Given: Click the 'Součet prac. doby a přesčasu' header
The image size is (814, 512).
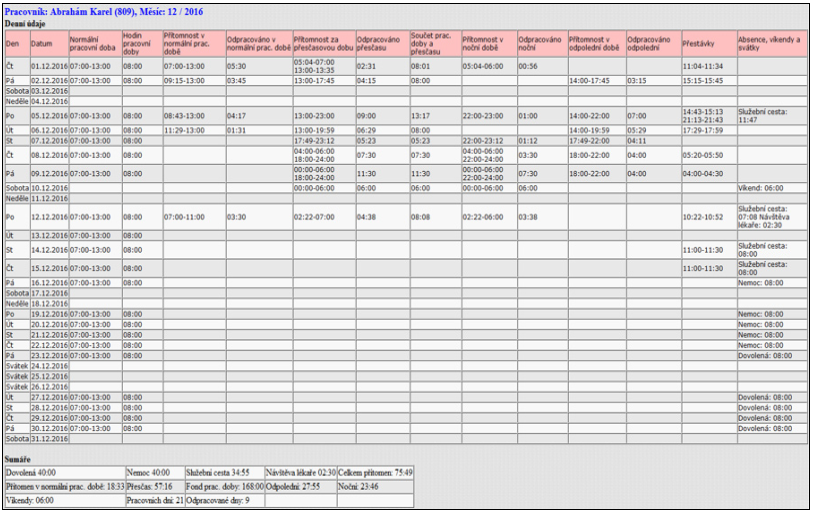Looking at the screenshot, I should 436,44.
